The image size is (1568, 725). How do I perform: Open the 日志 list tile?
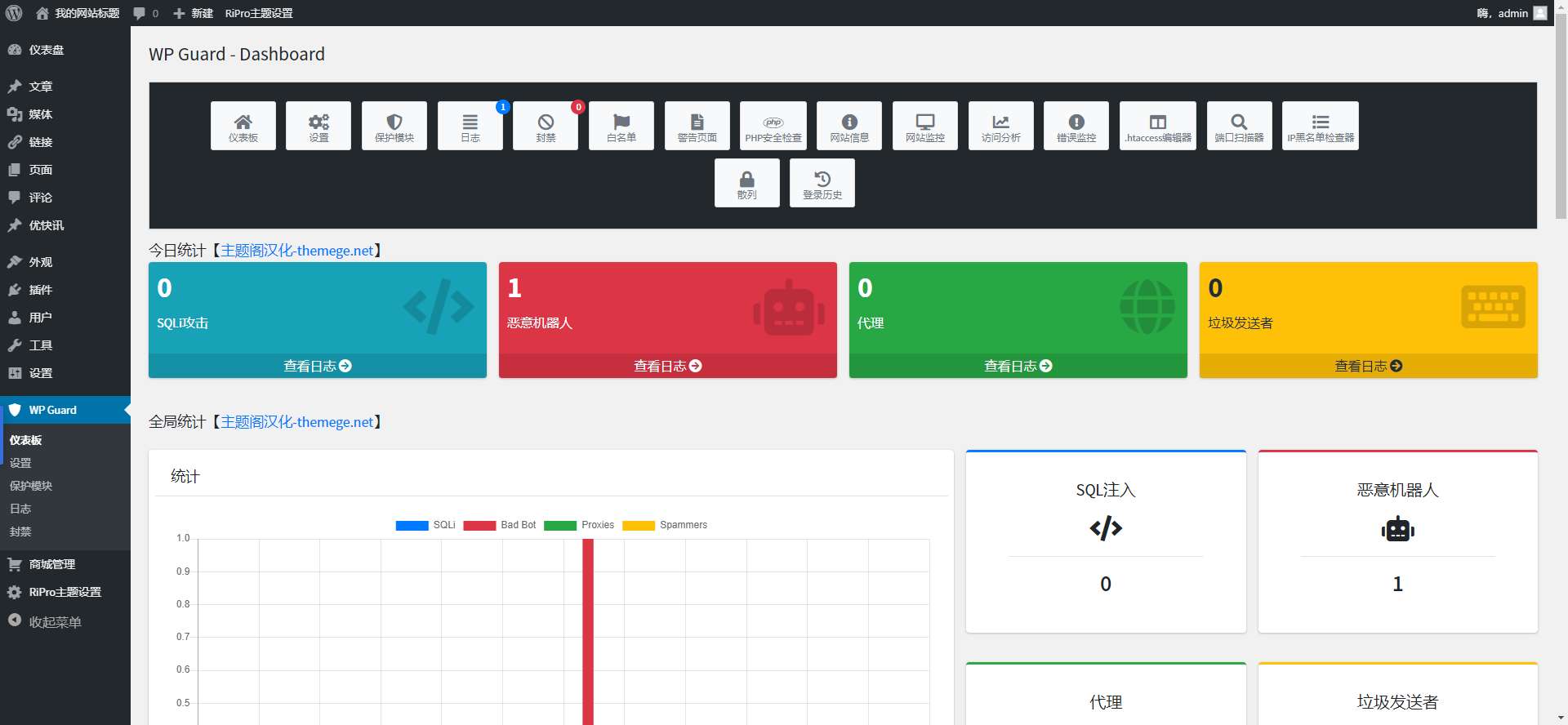pos(470,126)
